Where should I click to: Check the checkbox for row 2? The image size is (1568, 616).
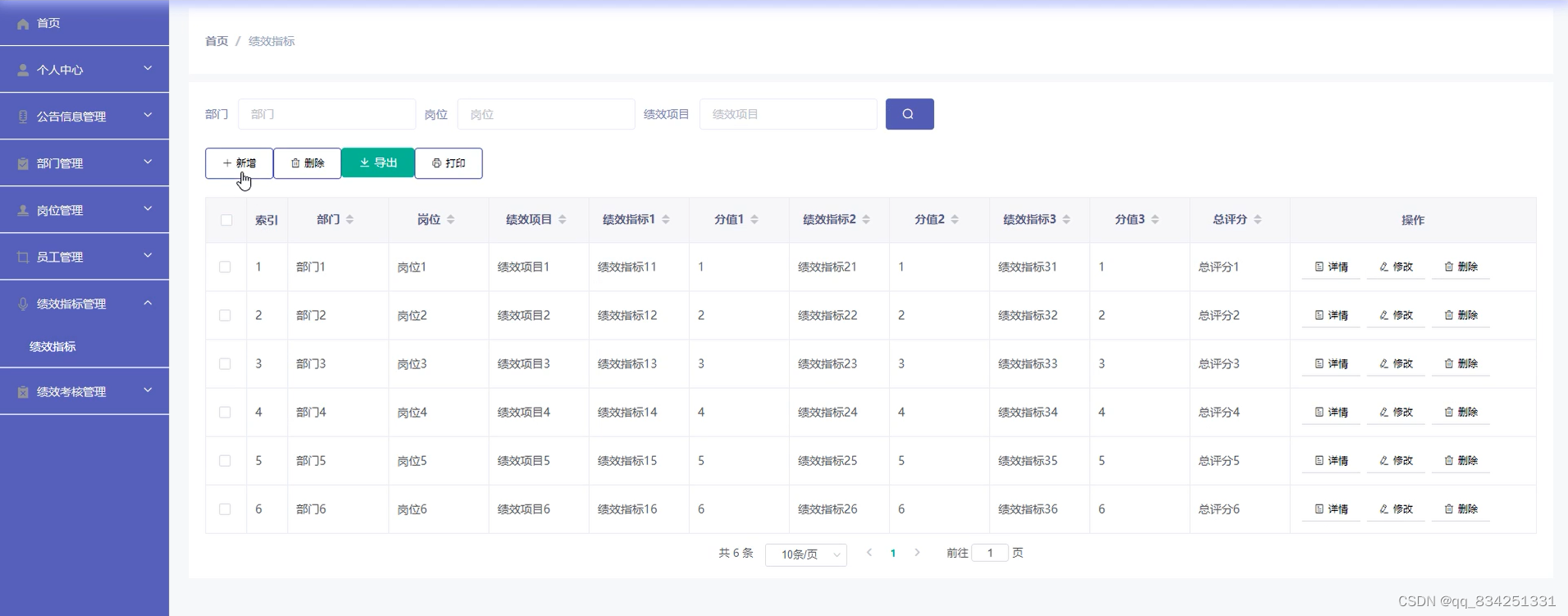[x=225, y=316]
